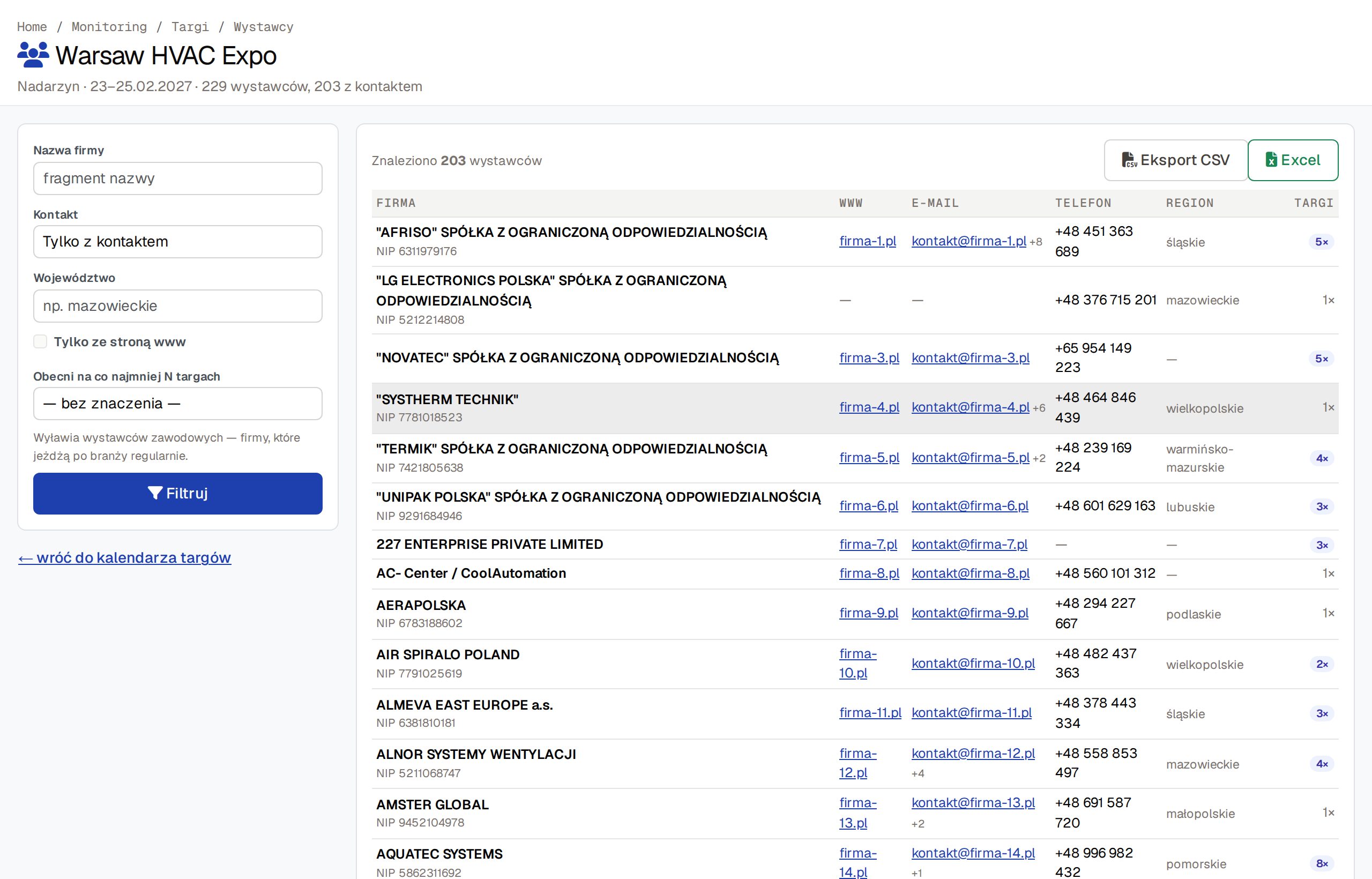Open the 'Obecni na co najmniej N targach' dropdown

(x=177, y=404)
